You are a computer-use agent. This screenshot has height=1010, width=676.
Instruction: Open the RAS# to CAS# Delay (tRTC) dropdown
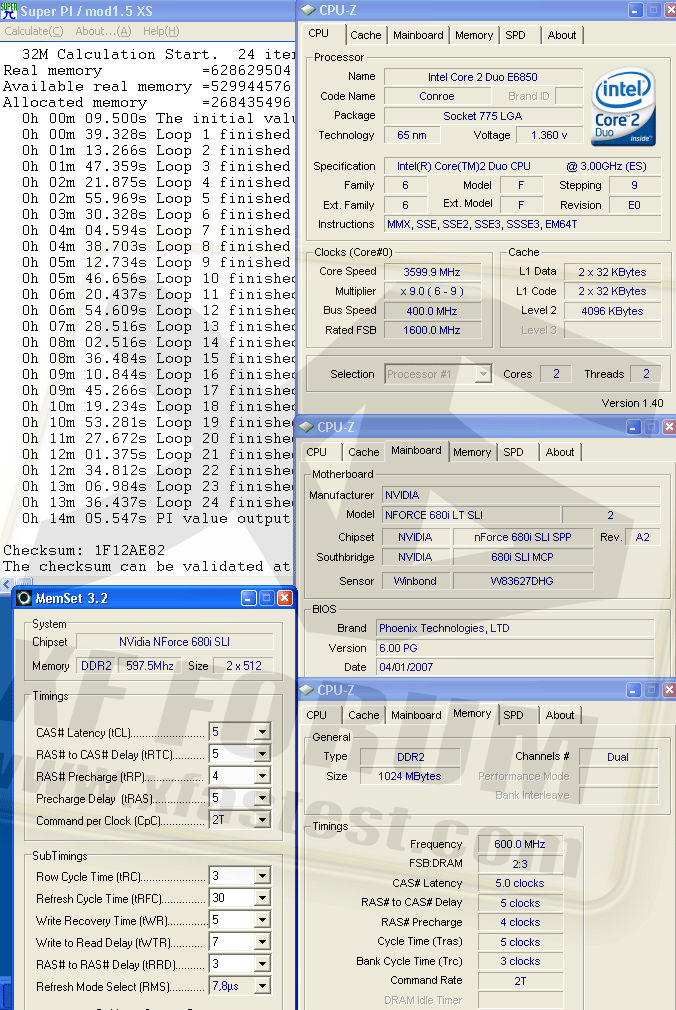262,754
